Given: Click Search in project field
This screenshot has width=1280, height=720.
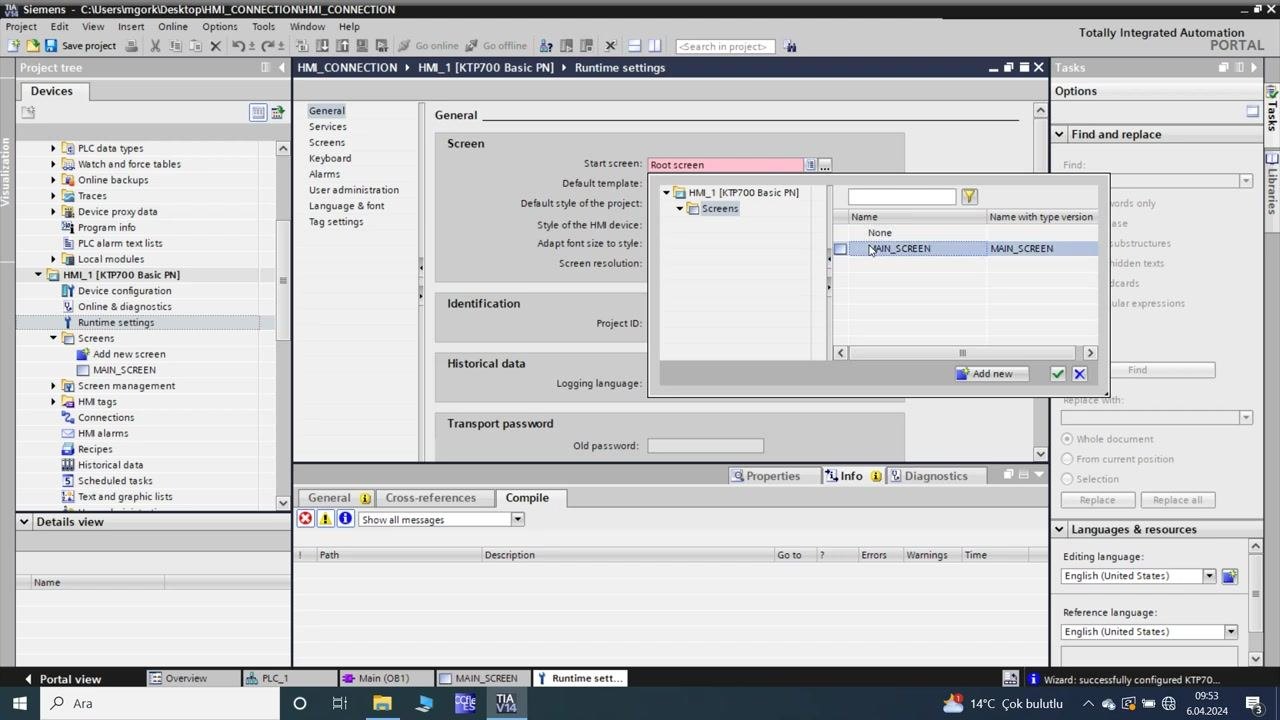Looking at the screenshot, I should pos(725,46).
